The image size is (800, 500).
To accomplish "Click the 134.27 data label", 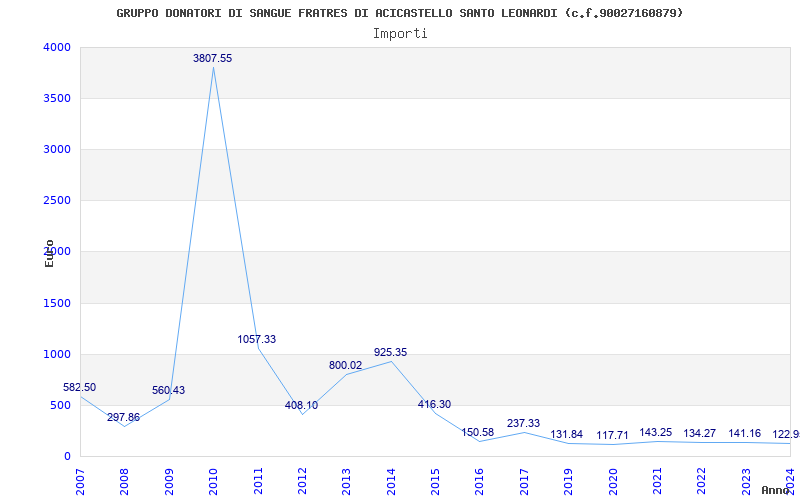I will (699, 434).
